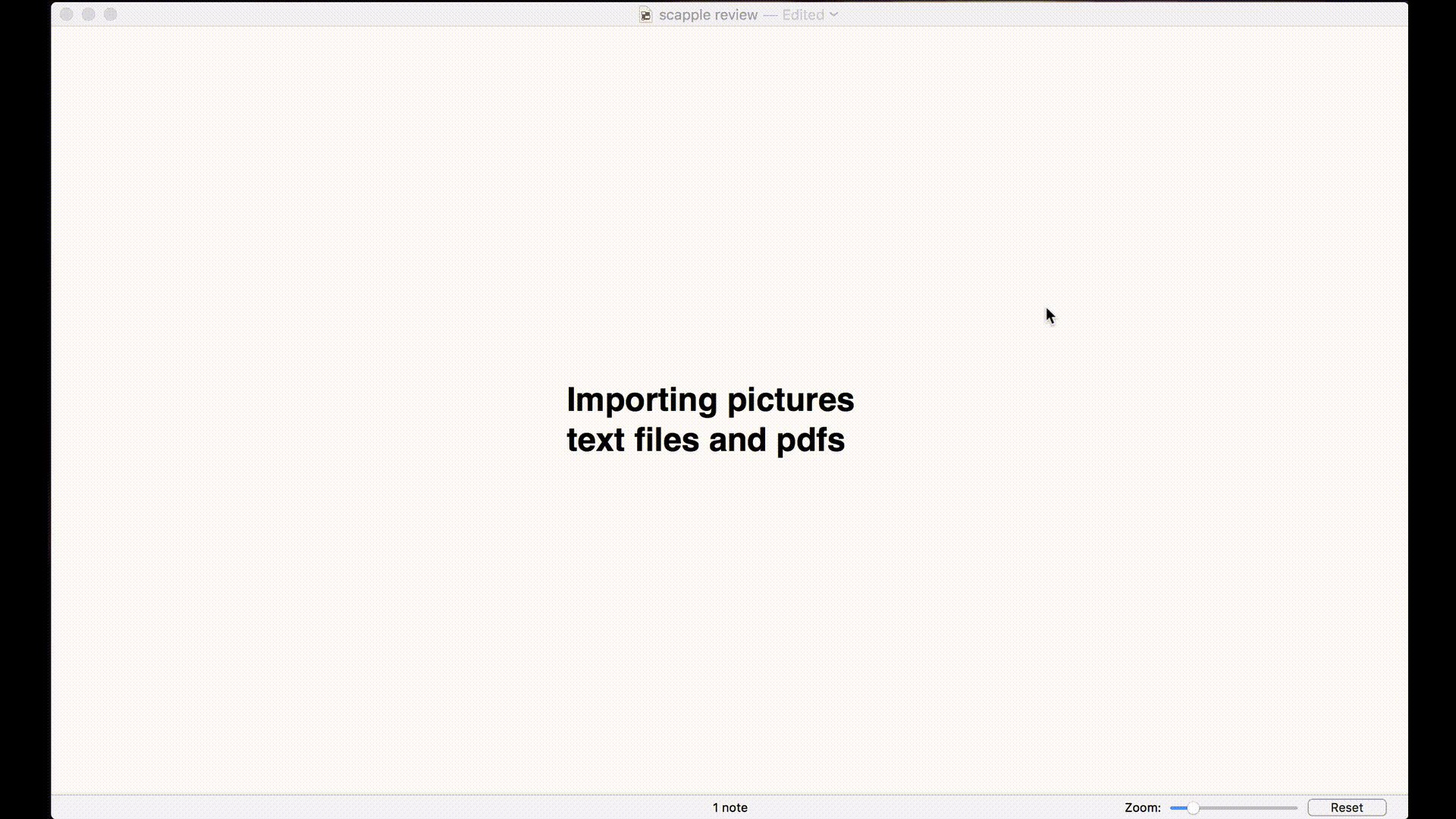Enter full screen with the green button
The width and height of the screenshot is (1456, 819).
[x=111, y=14]
